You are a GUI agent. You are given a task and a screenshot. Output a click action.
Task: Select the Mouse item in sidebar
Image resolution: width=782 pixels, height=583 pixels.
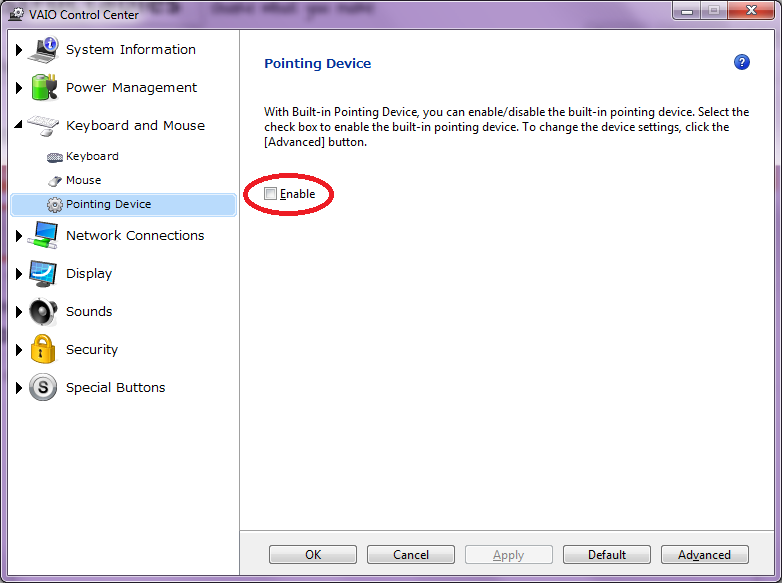tap(83, 180)
